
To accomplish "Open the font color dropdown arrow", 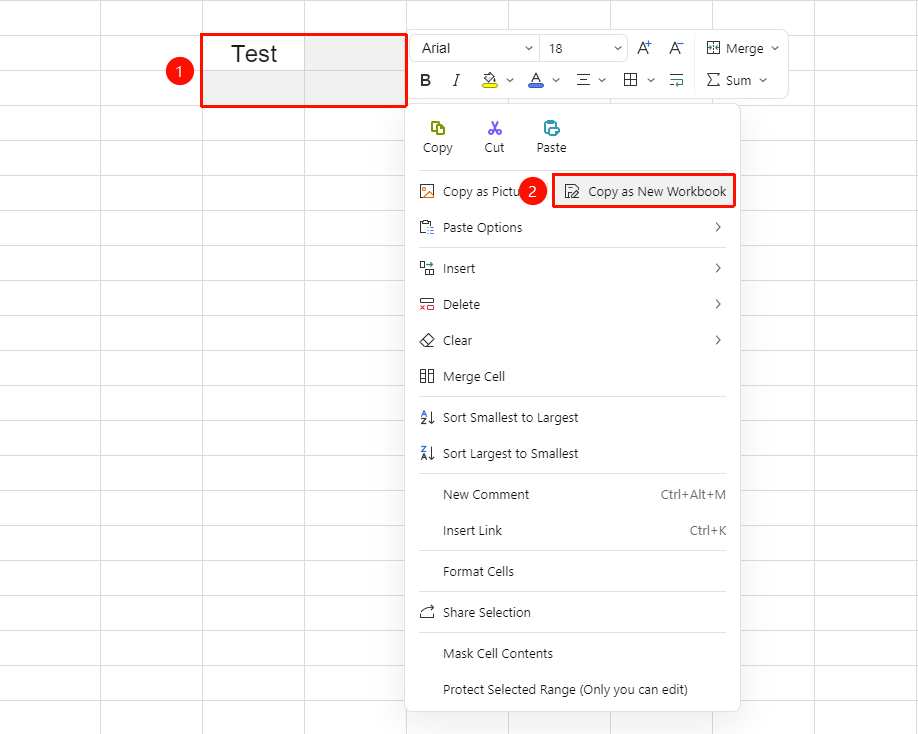I will point(556,80).
